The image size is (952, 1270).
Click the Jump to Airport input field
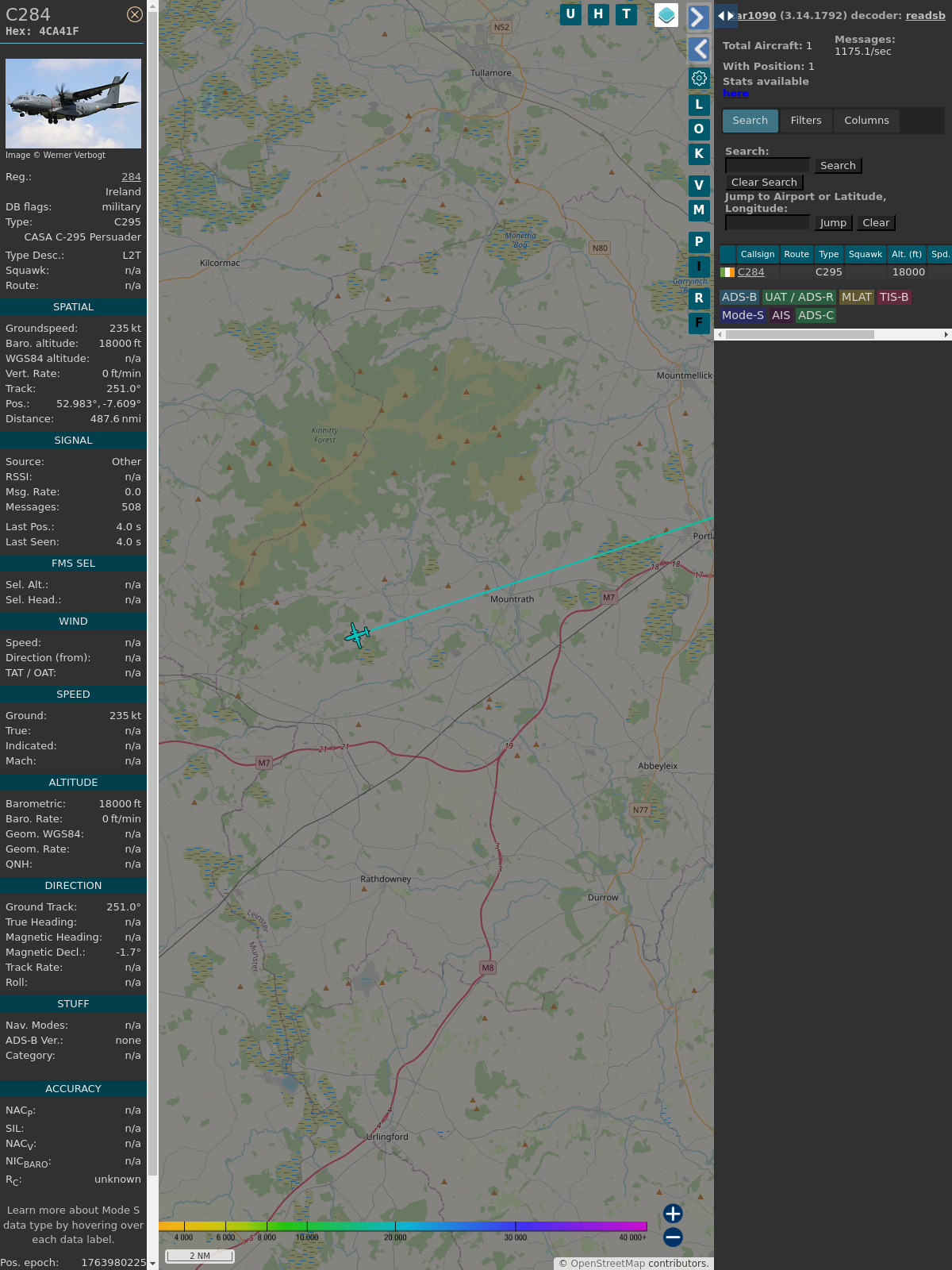pos(767,223)
